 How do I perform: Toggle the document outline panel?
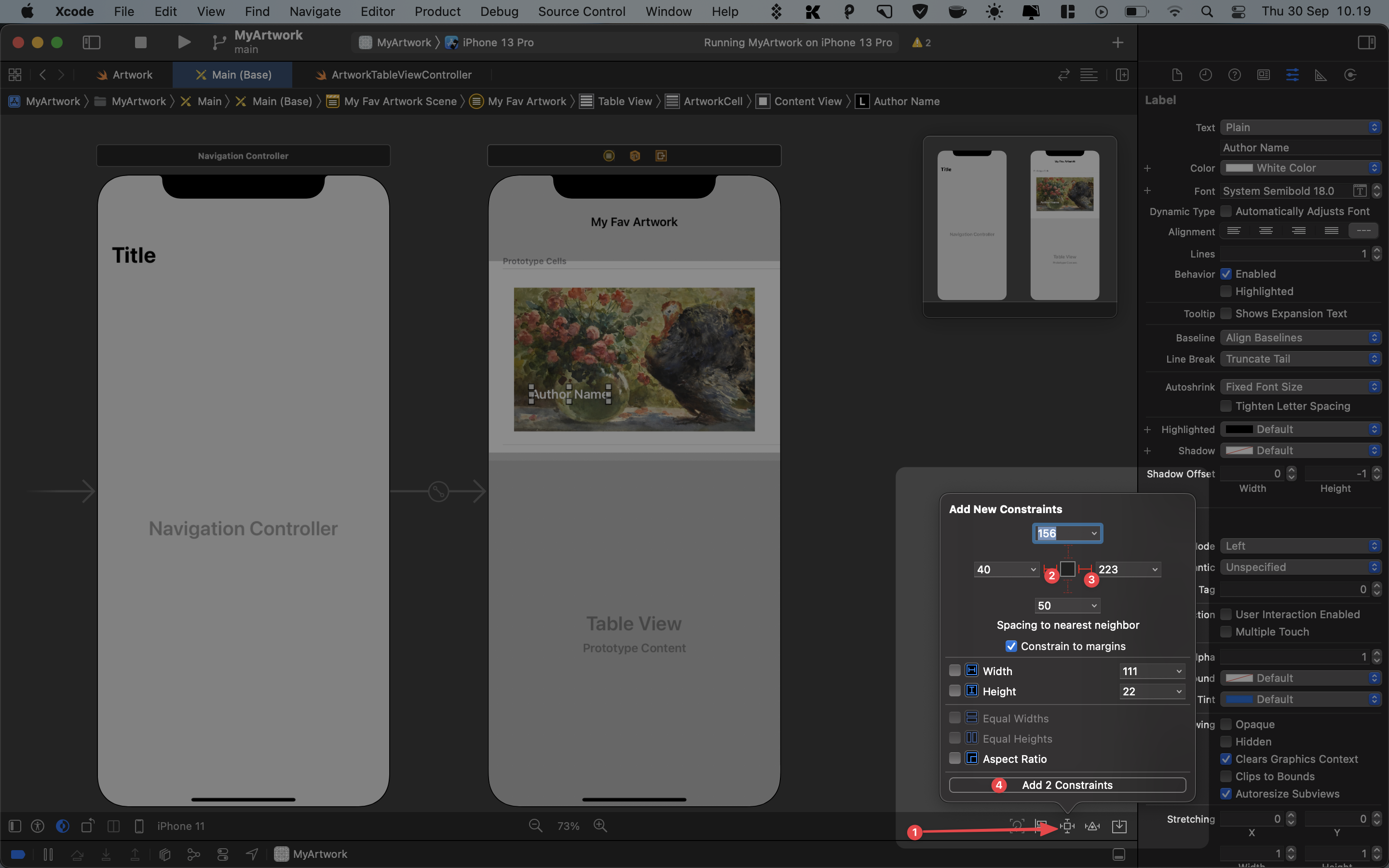point(15,826)
